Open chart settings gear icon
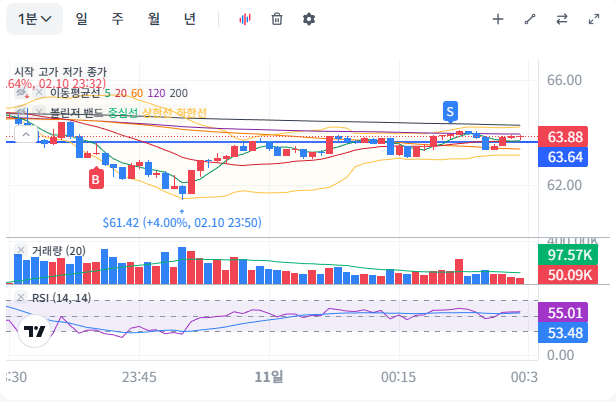 pyautogui.click(x=309, y=19)
